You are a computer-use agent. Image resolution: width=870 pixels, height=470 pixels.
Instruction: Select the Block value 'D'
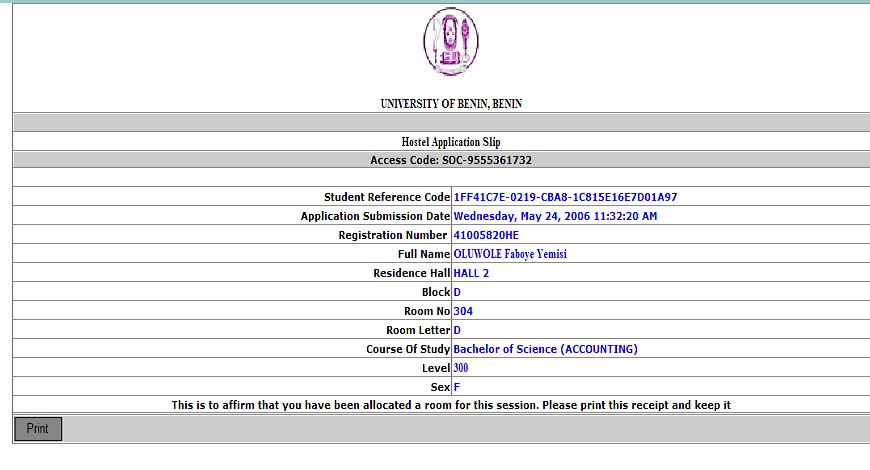(x=457, y=292)
